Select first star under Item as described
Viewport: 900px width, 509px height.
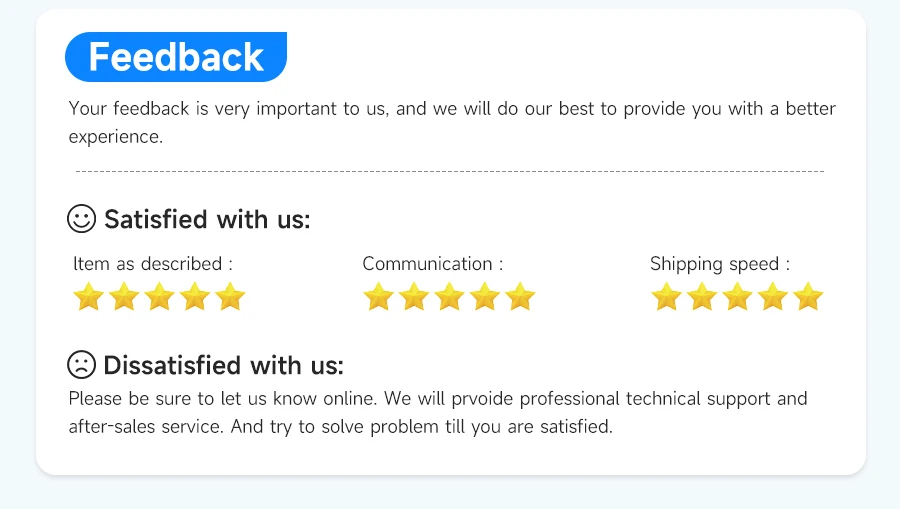[88, 297]
